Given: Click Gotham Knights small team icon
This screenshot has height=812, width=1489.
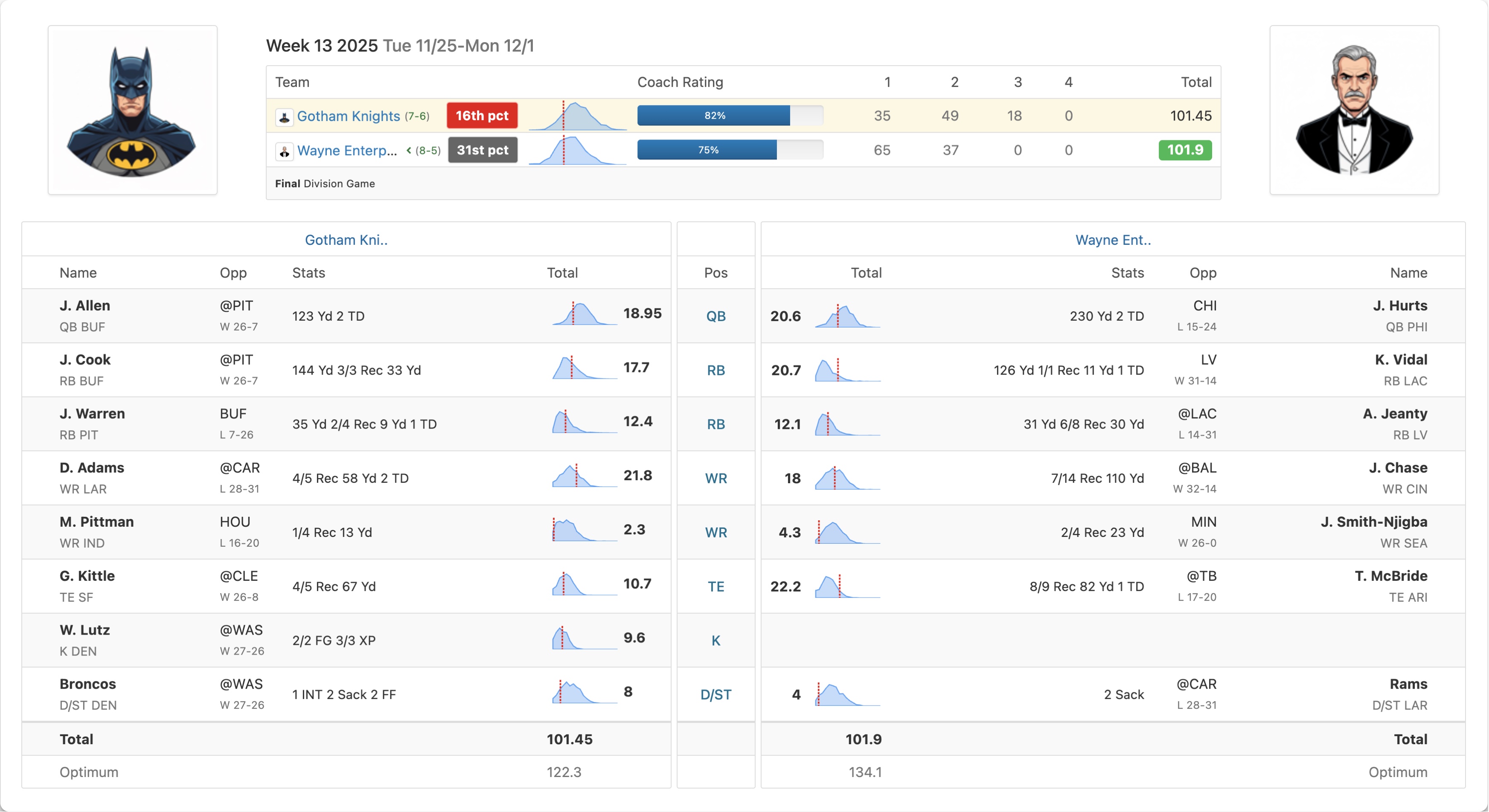Looking at the screenshot, I should 284,117.
